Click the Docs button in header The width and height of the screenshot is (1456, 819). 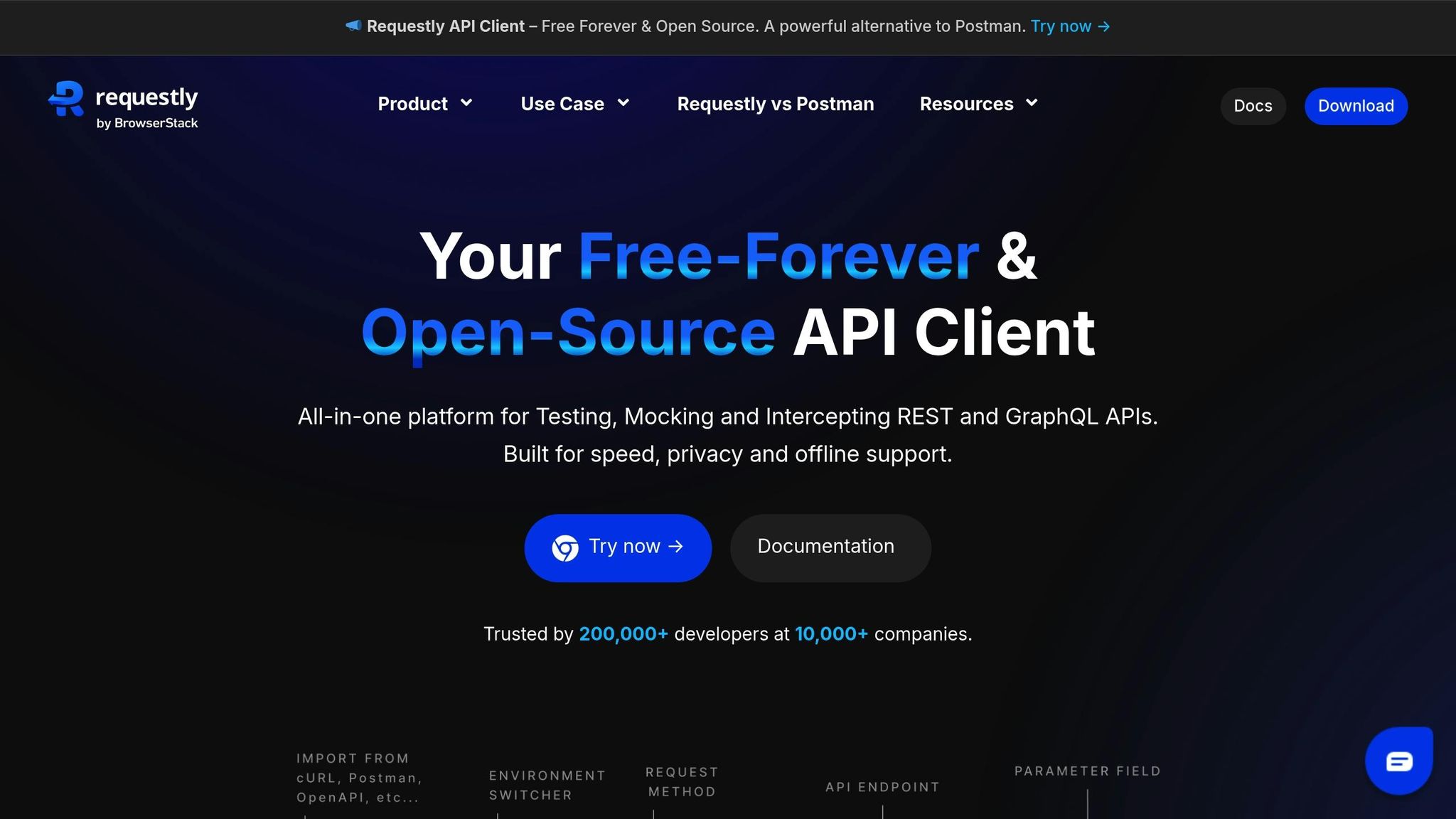(1253, 106)
